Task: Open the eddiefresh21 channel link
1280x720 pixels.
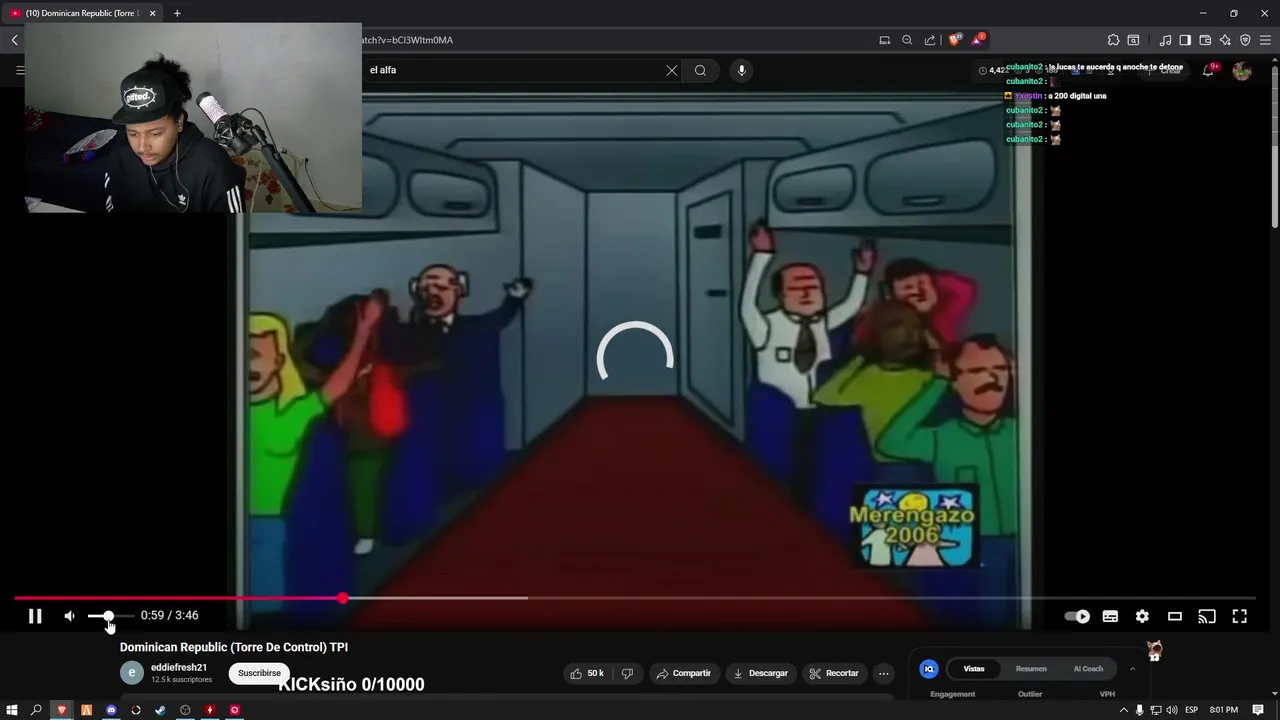Action: click(179, 667)
